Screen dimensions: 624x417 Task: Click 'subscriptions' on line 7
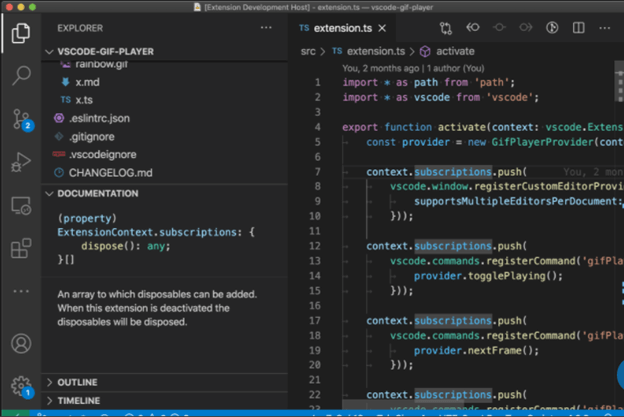click(x=453, y=172)
